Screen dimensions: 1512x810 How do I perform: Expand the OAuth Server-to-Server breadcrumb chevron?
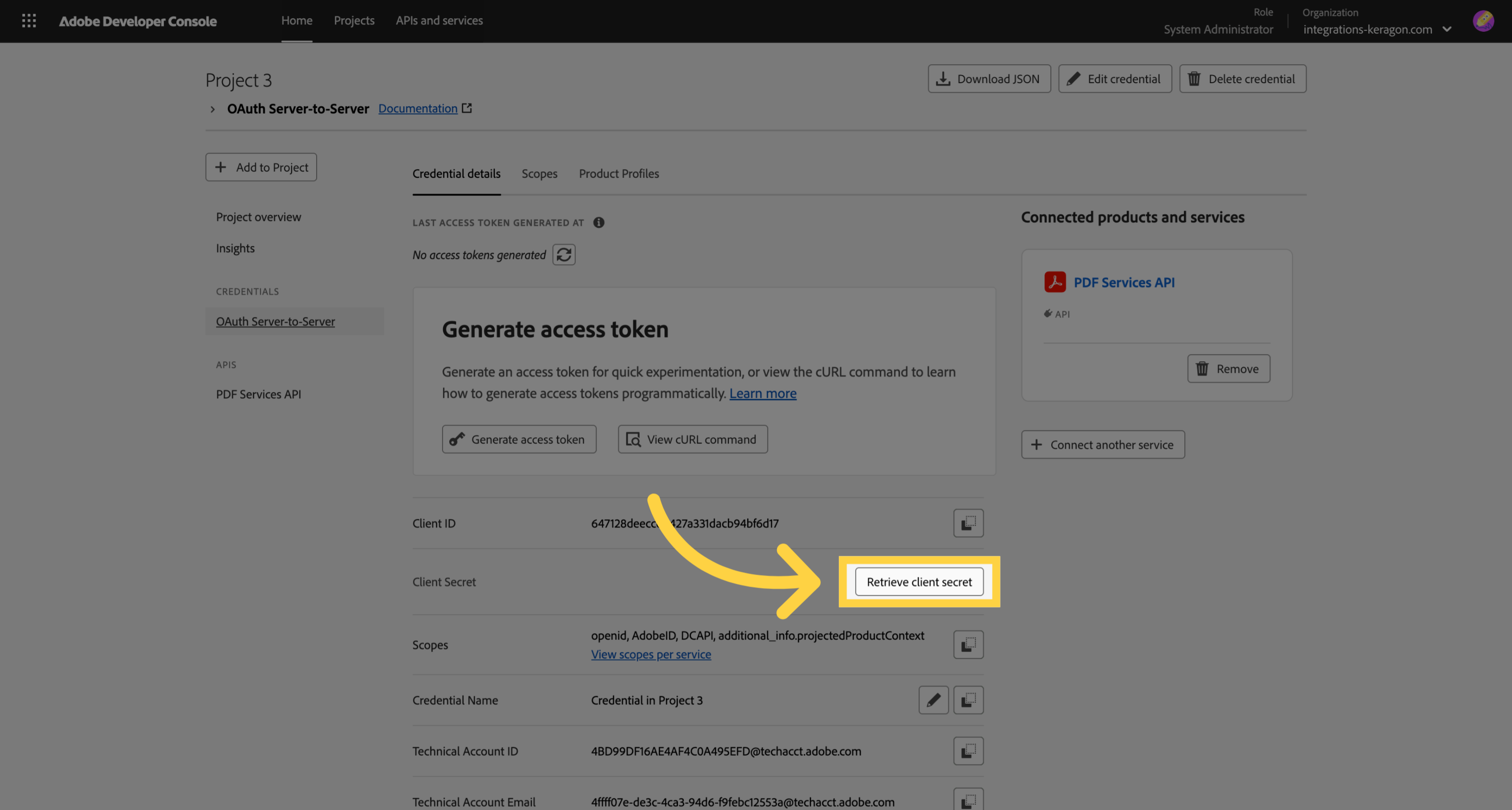coord(212,109)
